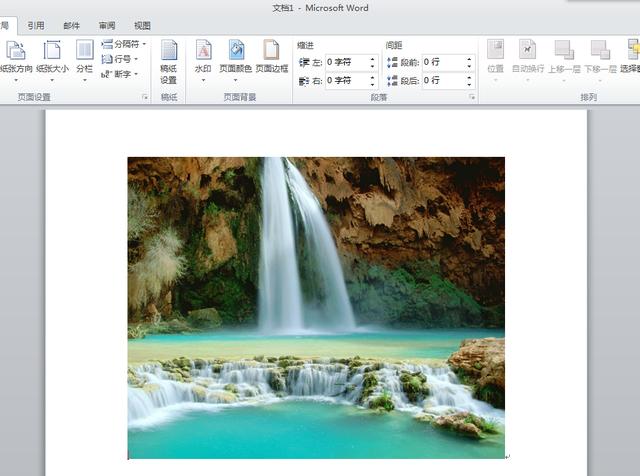Open the 分栏 columns button
Screen dimensions: 640x476
(84, 61)
